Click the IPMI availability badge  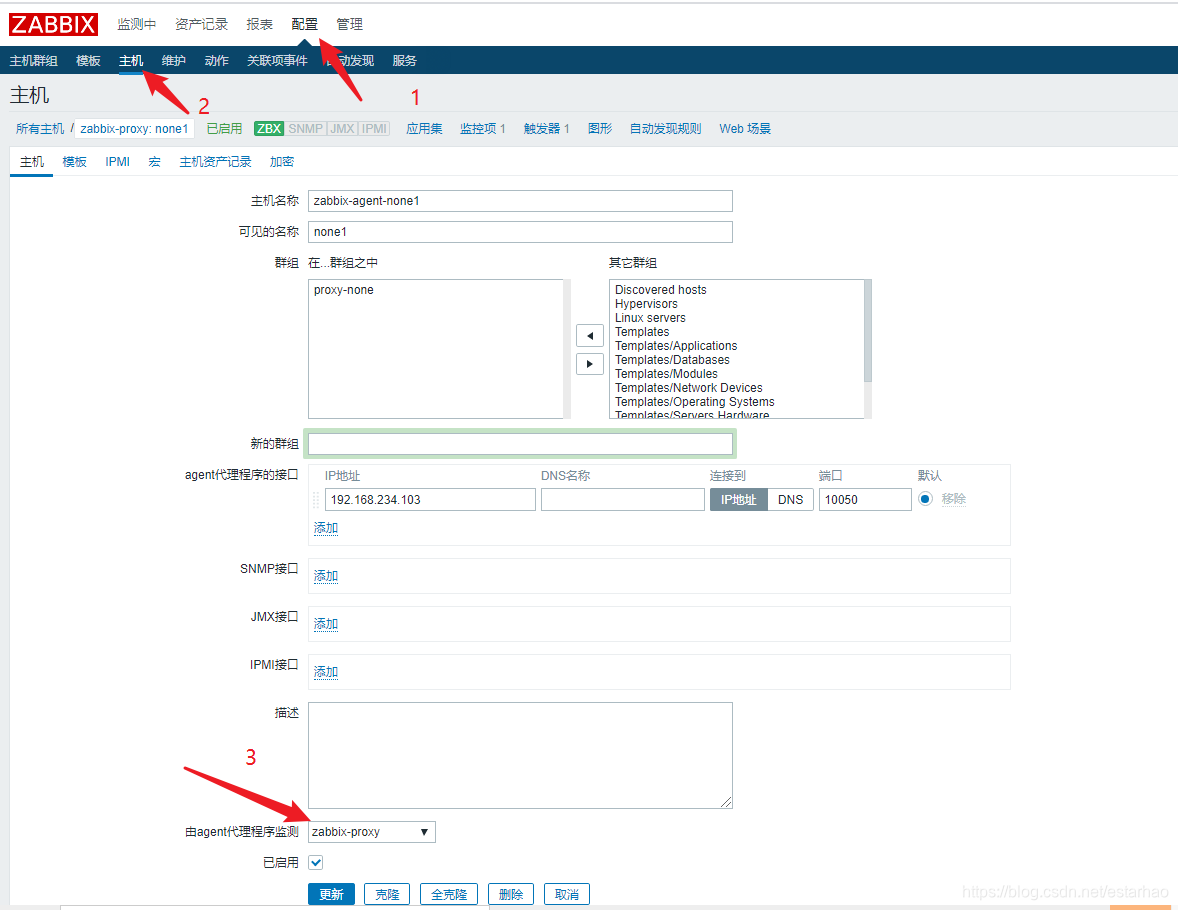pyautogui.click(x=374, y=128)
